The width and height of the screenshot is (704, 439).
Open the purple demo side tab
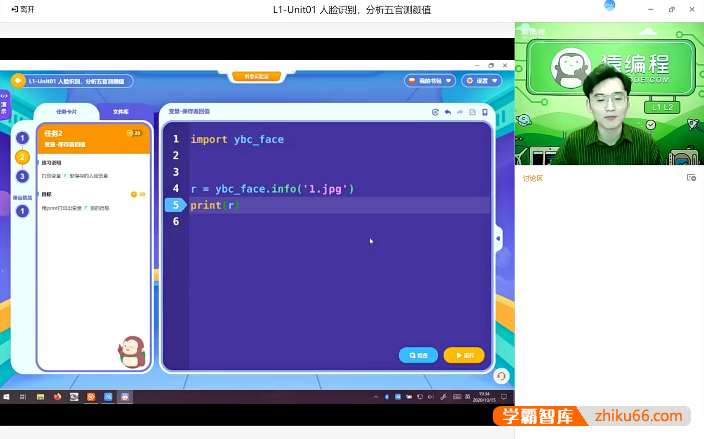4,105
